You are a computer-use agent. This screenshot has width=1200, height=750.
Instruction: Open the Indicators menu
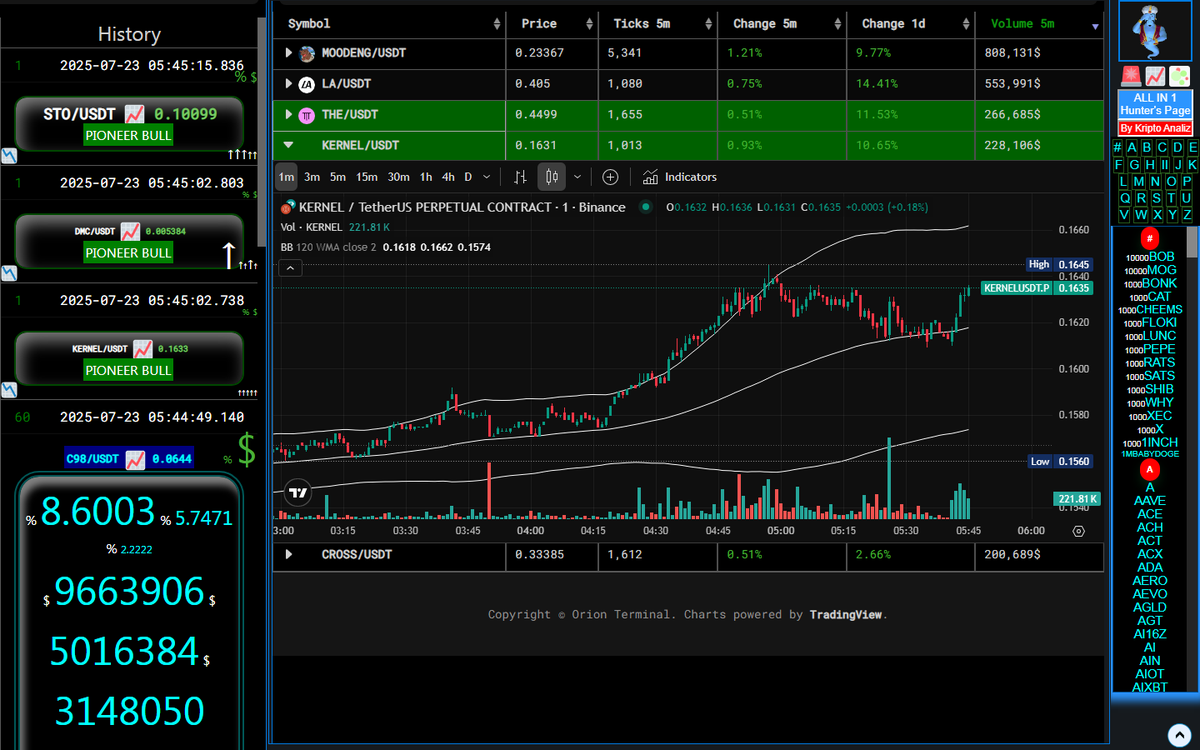[680, 177]
